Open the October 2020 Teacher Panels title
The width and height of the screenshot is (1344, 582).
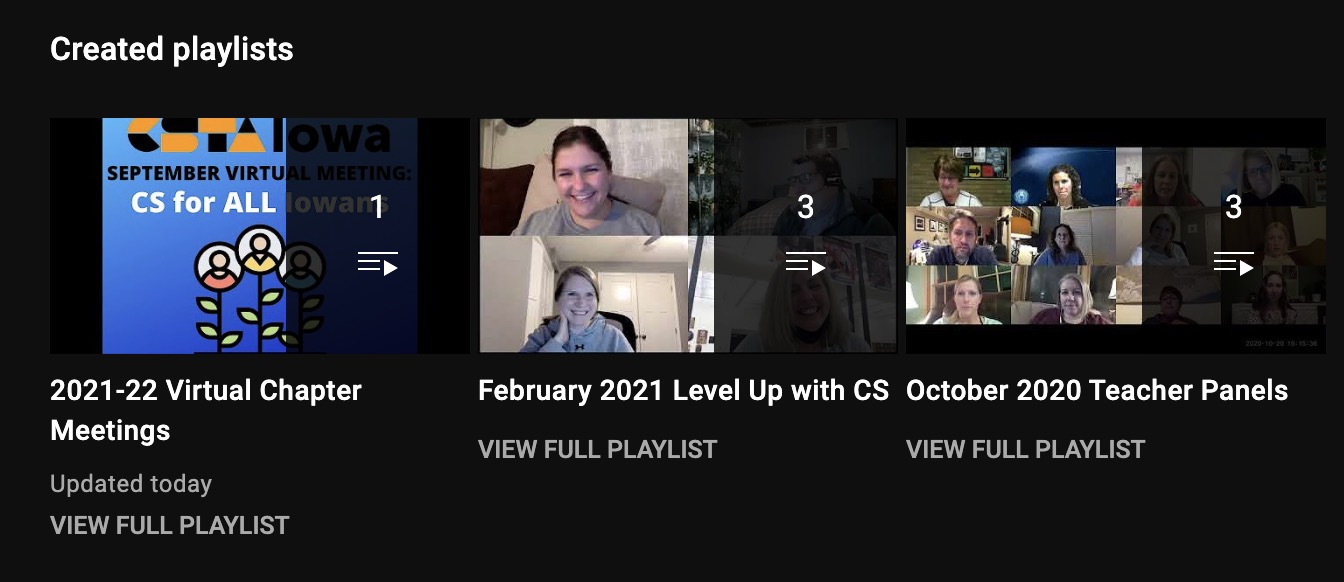(x=1097, y=390)
